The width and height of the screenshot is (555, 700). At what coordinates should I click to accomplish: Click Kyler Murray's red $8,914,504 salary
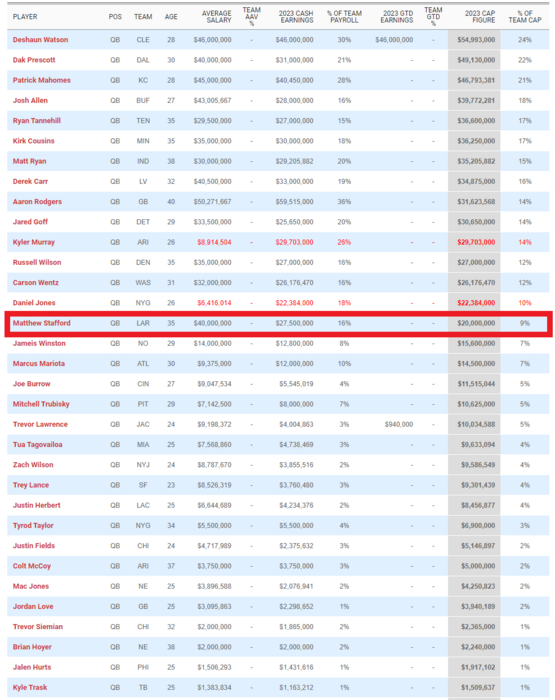[x=214, y=242]
